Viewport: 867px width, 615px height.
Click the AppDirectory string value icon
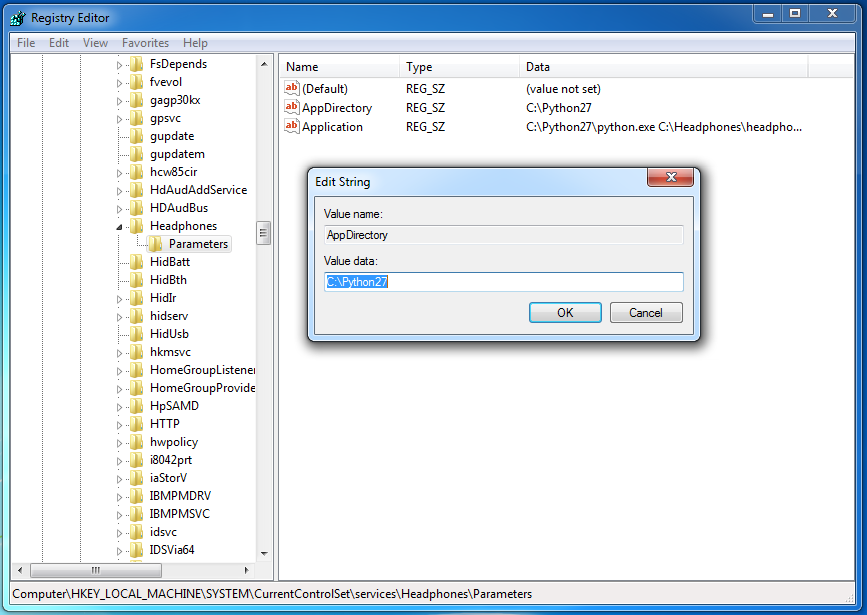pyautogui.click(x=291, y=107)
